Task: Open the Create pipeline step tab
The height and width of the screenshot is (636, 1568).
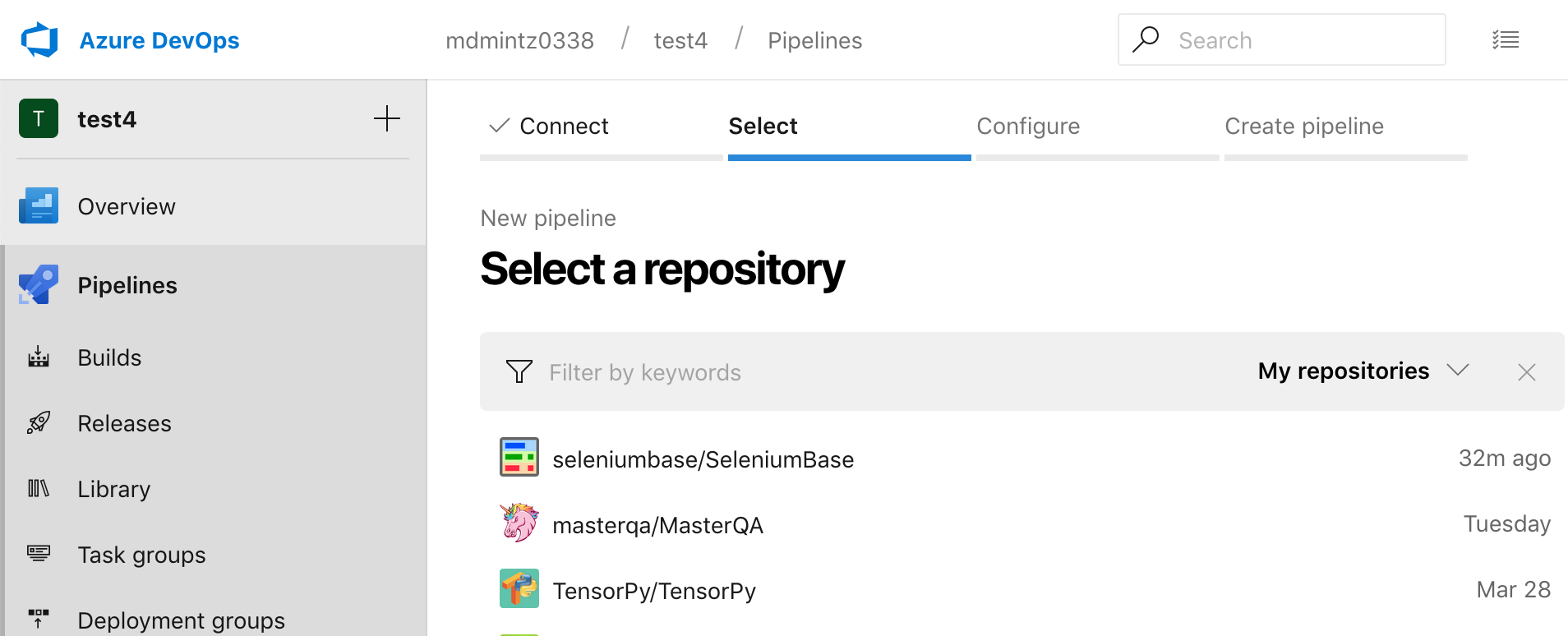Action: click(x=1304, y=127)
